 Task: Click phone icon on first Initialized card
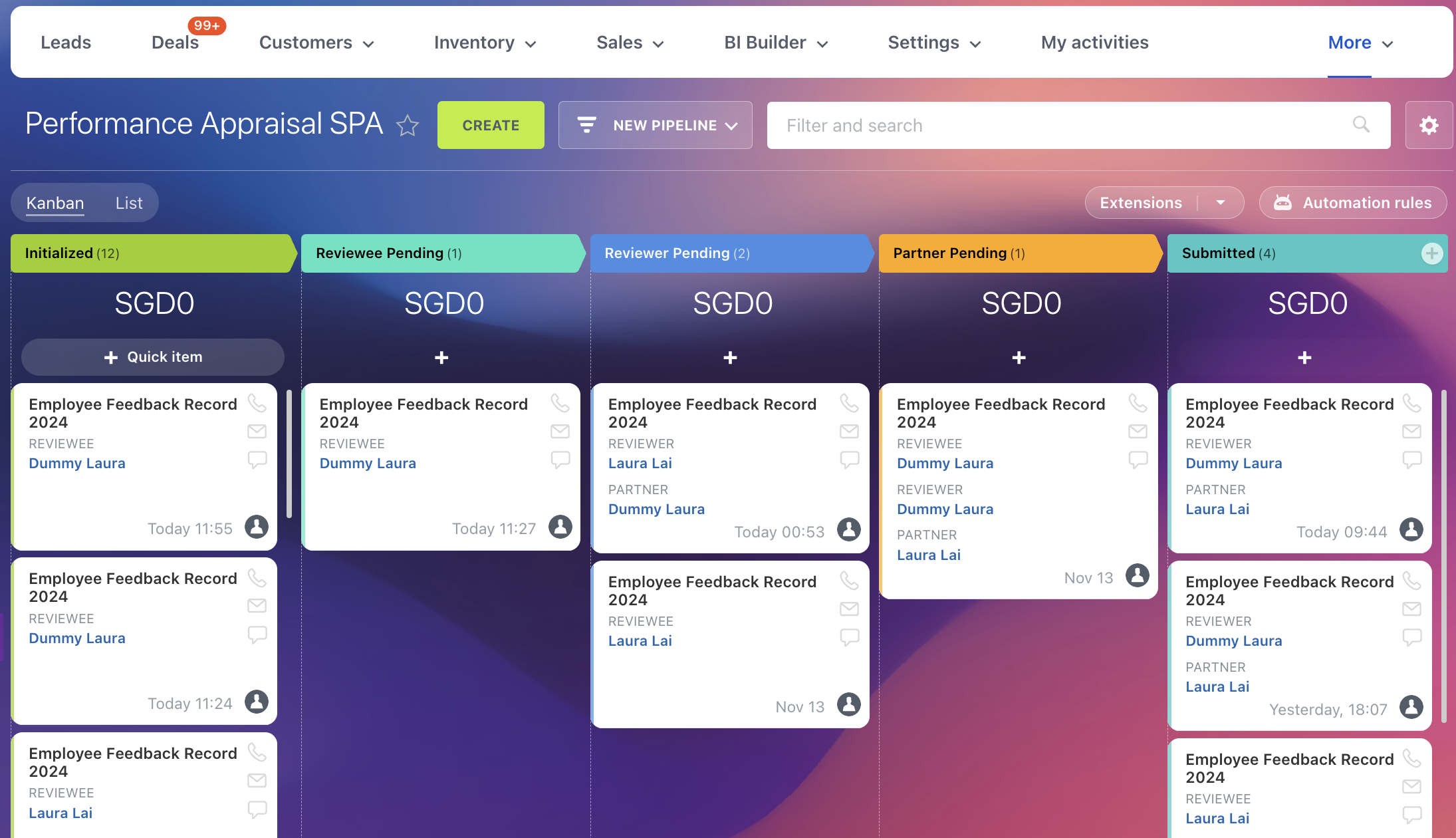click(257, 403)
